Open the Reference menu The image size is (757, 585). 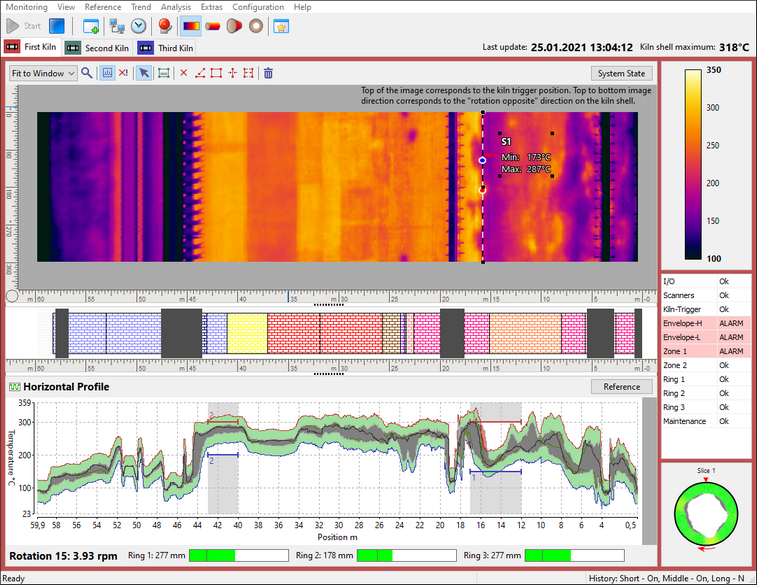103,7
